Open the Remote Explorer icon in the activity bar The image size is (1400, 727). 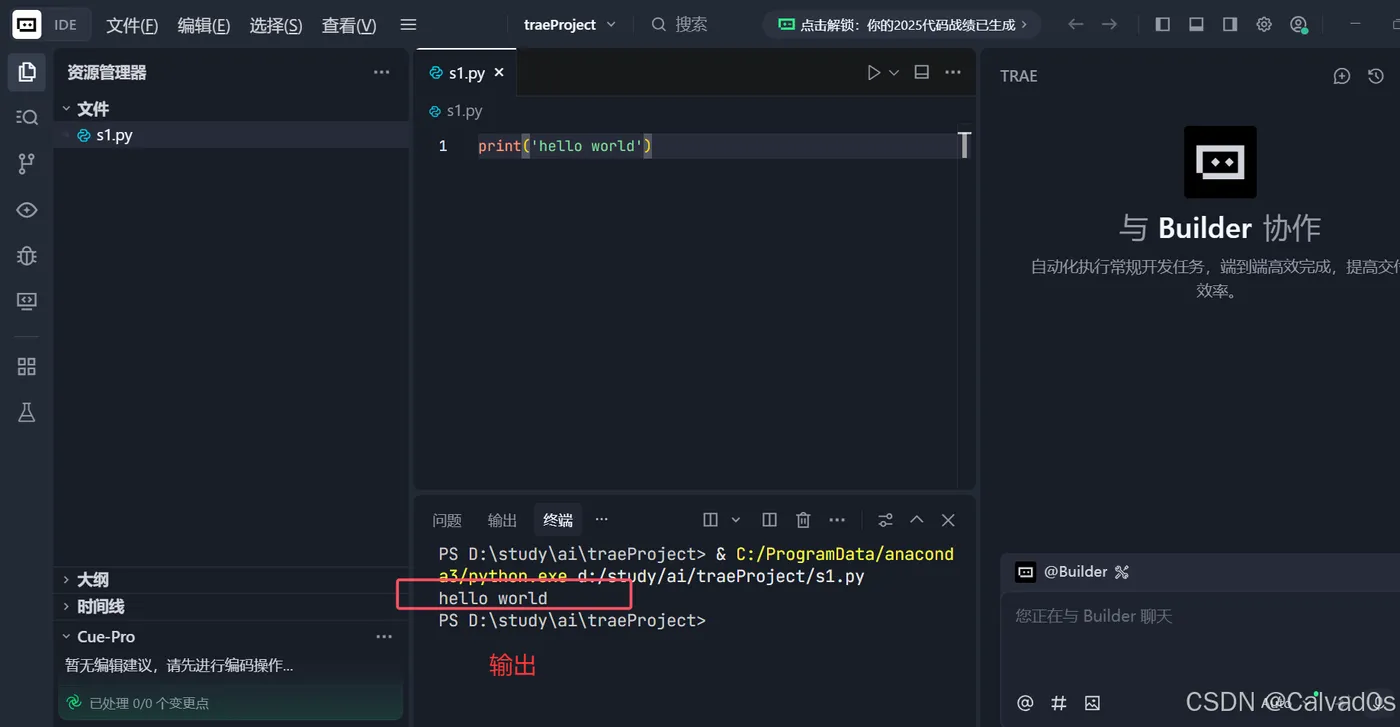click(x=27, y=301)
